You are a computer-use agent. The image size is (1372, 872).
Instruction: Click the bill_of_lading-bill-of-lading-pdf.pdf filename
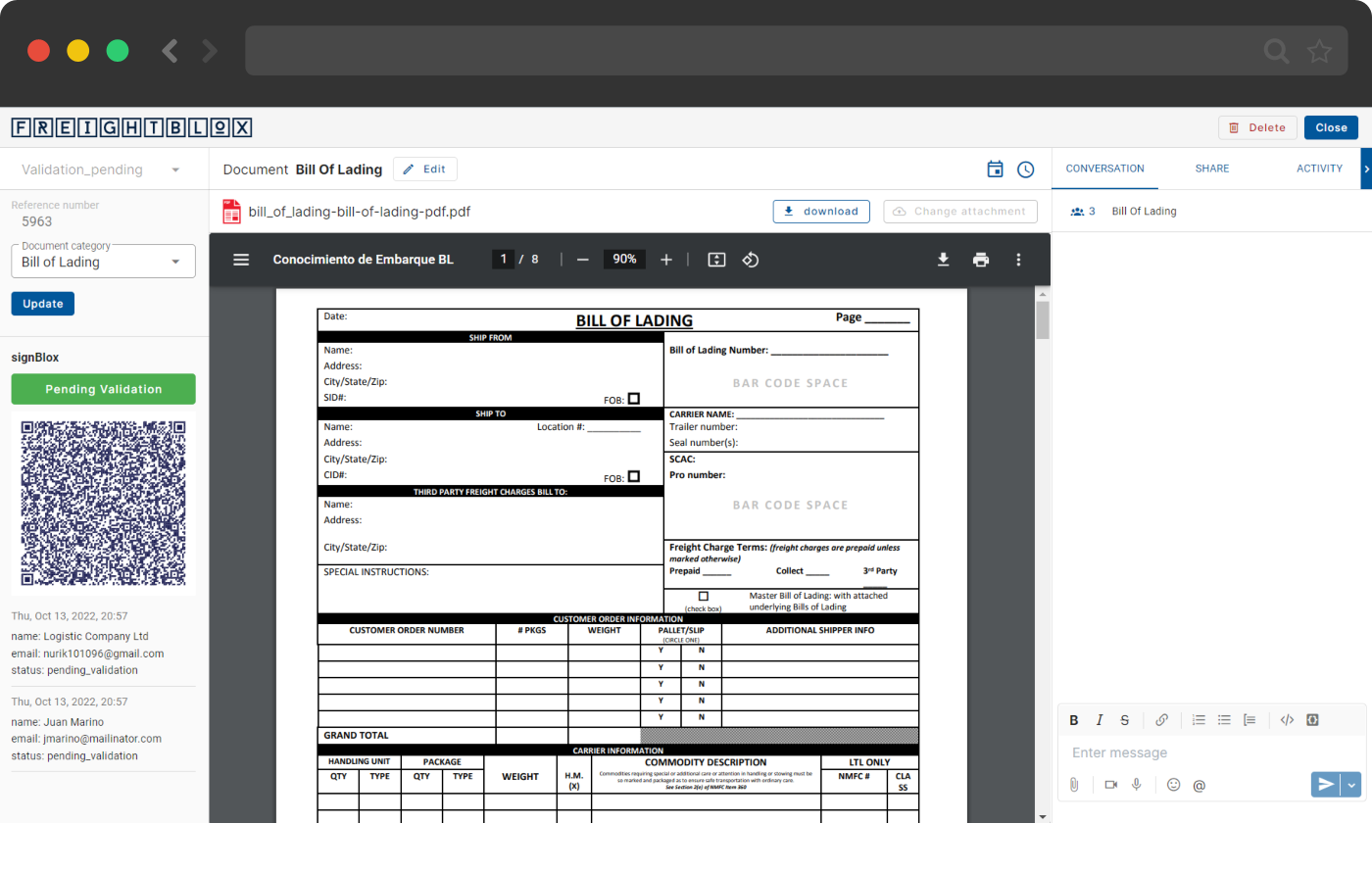pos(360,212)
